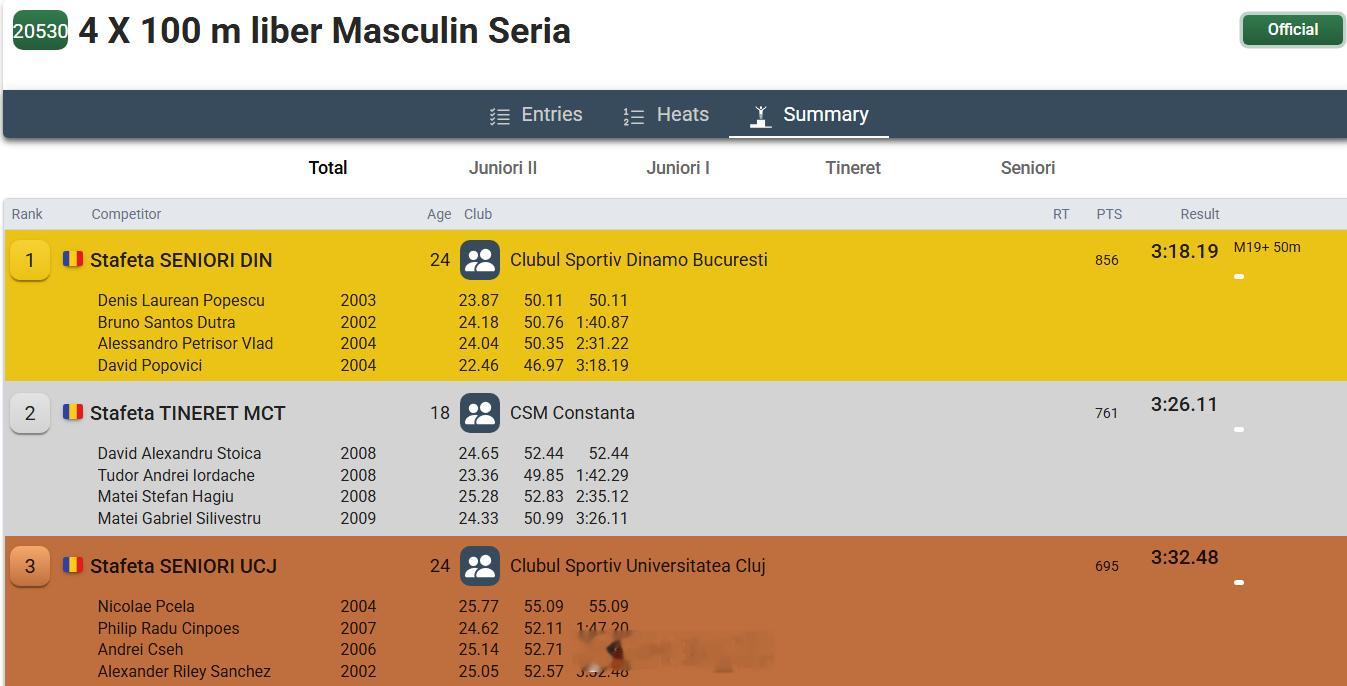Viewport: 1347px width, 686px height.
Task: Click the rank 1 gold badge
Action: point(30,260)
